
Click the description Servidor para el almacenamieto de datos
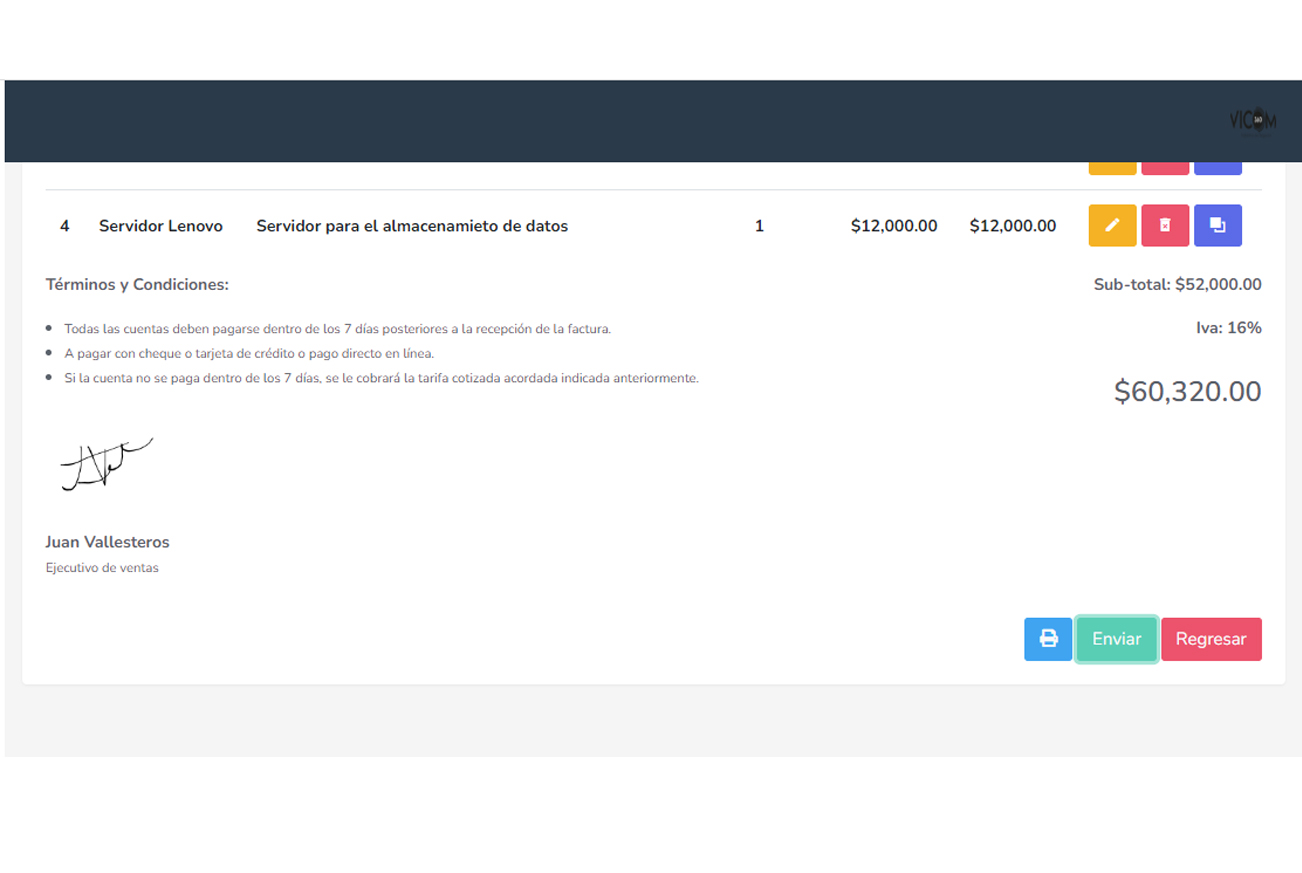pyautogui.click(x=411, y=226)
